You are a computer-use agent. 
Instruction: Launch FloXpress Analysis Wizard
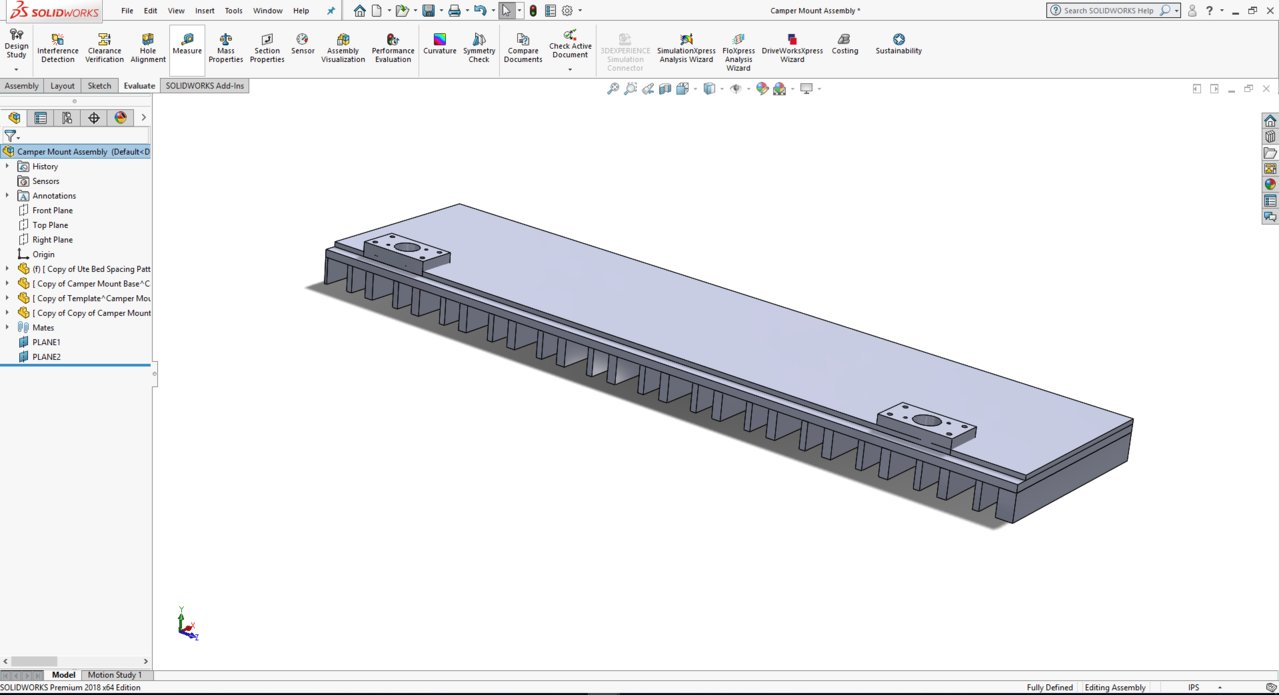click(739, 53)
